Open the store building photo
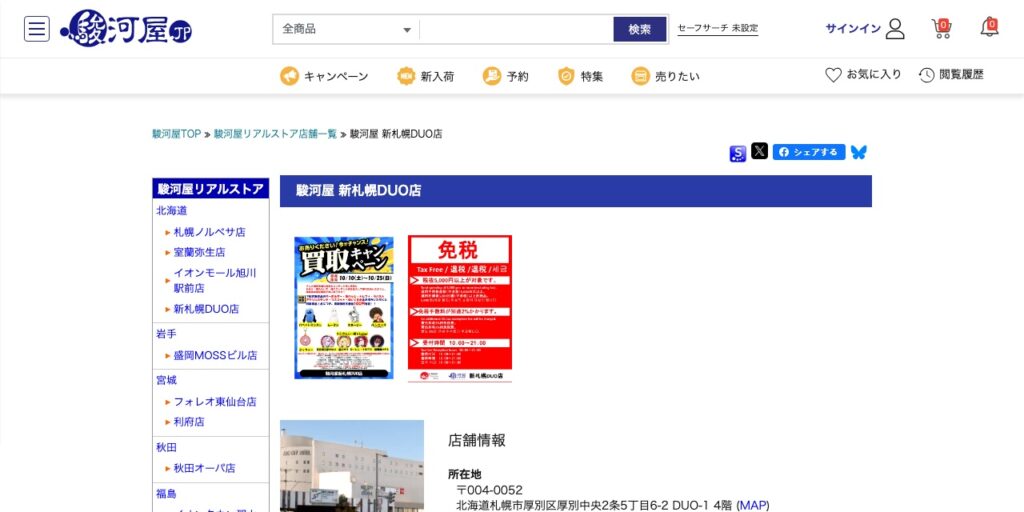The width and height of the screenshot is (1024, 512). coord(352,466)
